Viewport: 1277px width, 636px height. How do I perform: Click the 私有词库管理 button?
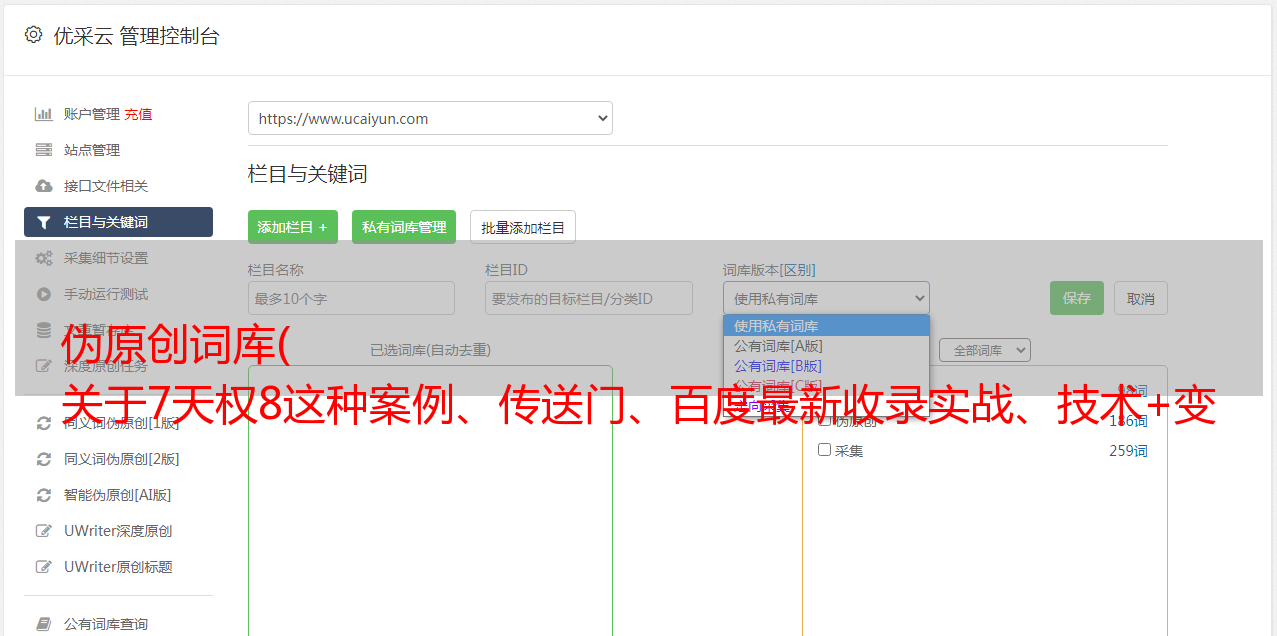(x=404, y=227)
